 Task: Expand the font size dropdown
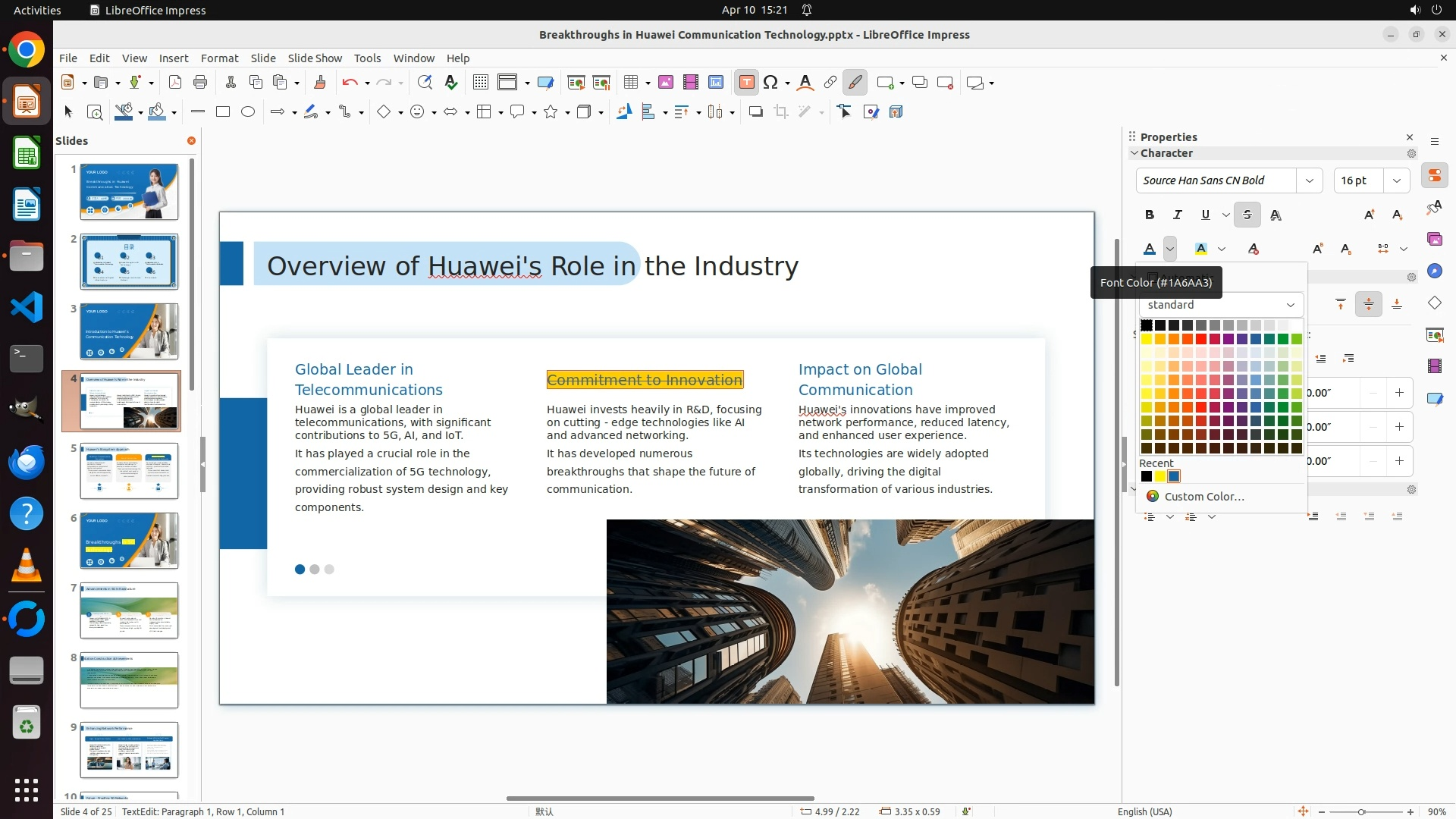pyautogui.click(x=1396, y=180)
